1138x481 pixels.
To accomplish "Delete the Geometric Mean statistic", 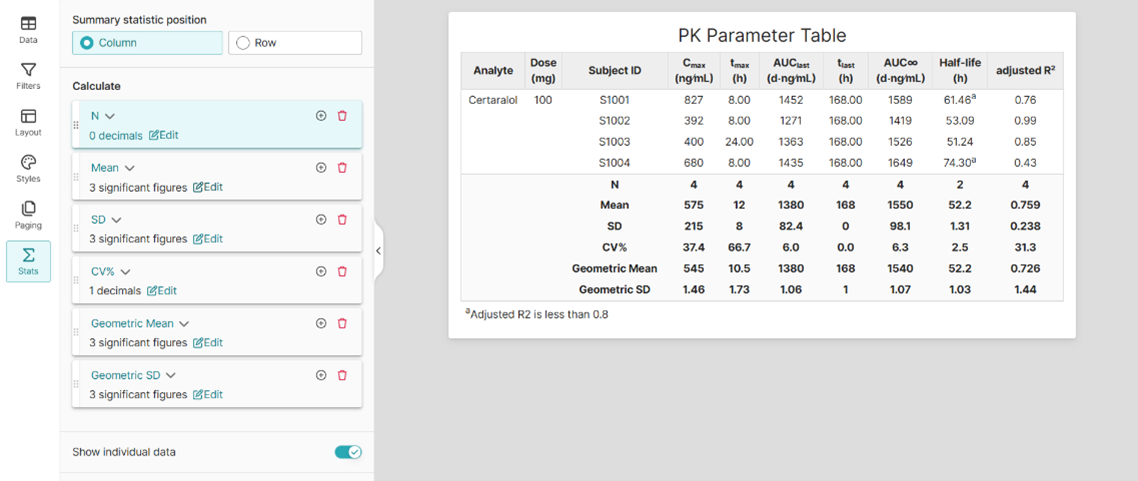I will (x=343, y=324).
